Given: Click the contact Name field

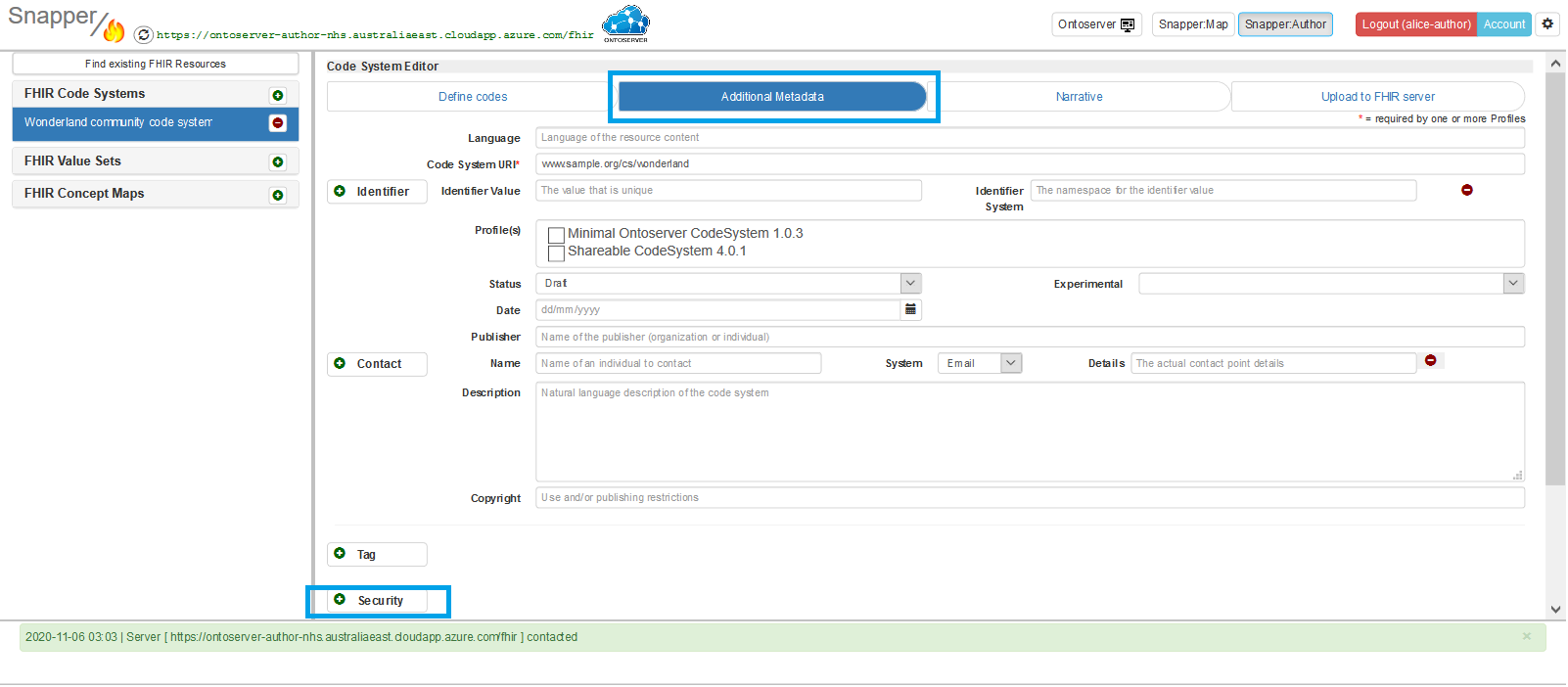Looking at the screenshot, I should [x=678, y=364].
